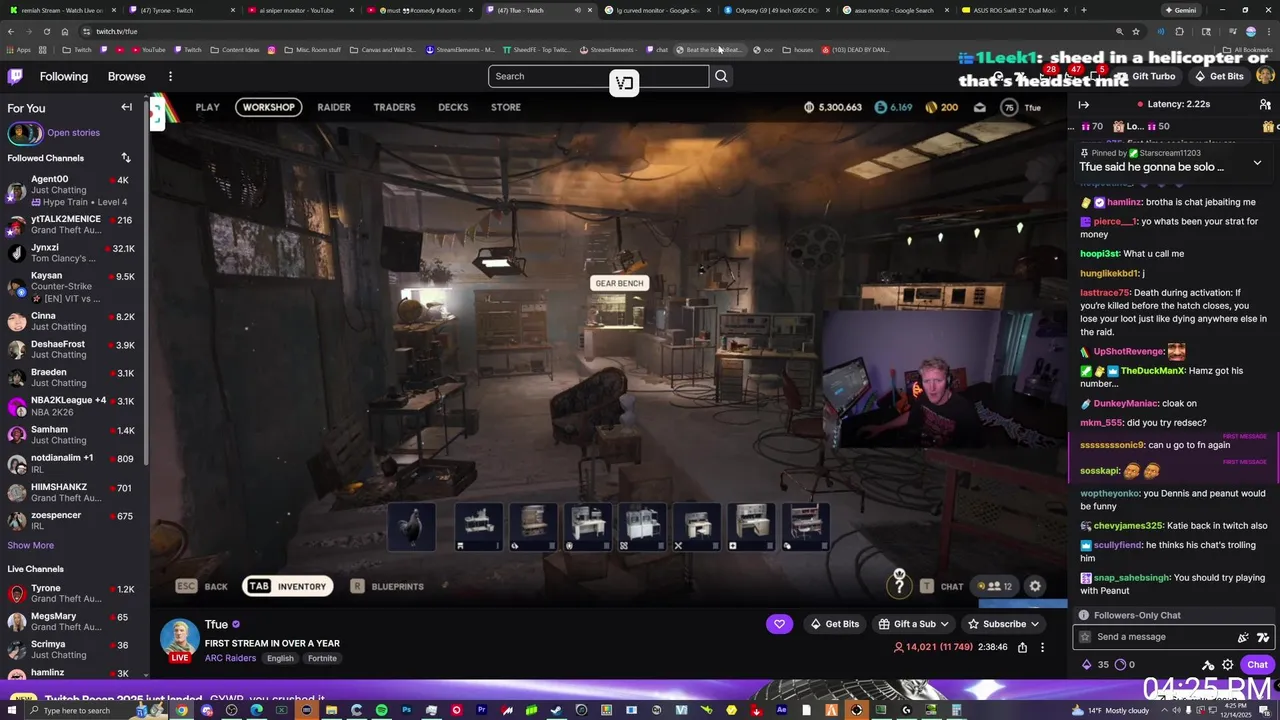
Task: Open the in-game settings gear
Action: click(x=1035, y=587)
